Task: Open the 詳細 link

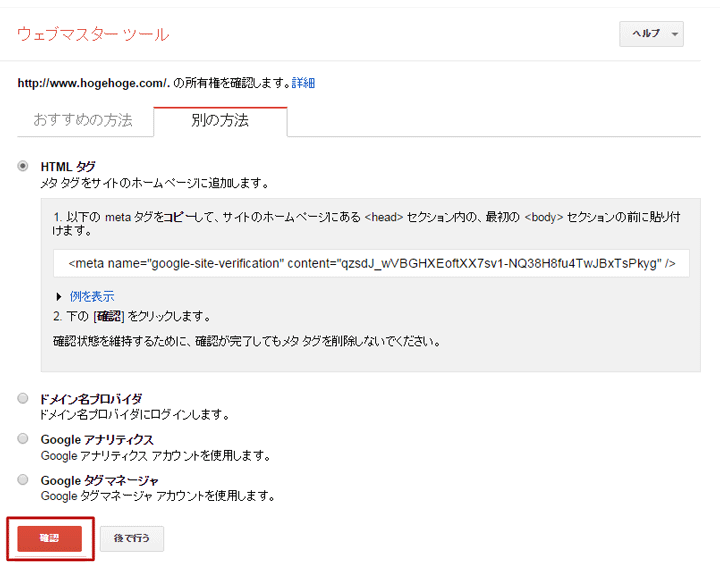Action: pyautogui.click(x=303, y=83)
